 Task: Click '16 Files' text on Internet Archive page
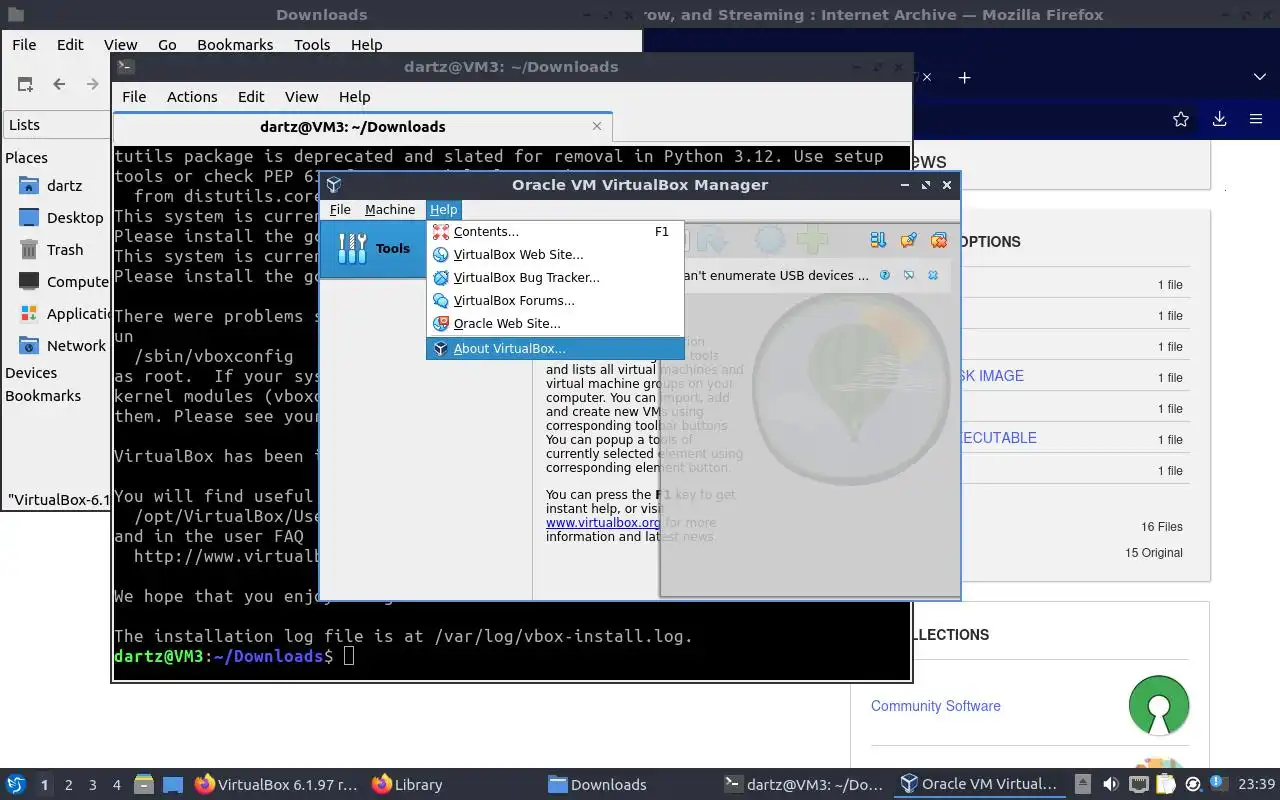pyautogui.click(x=1161, y=526)
